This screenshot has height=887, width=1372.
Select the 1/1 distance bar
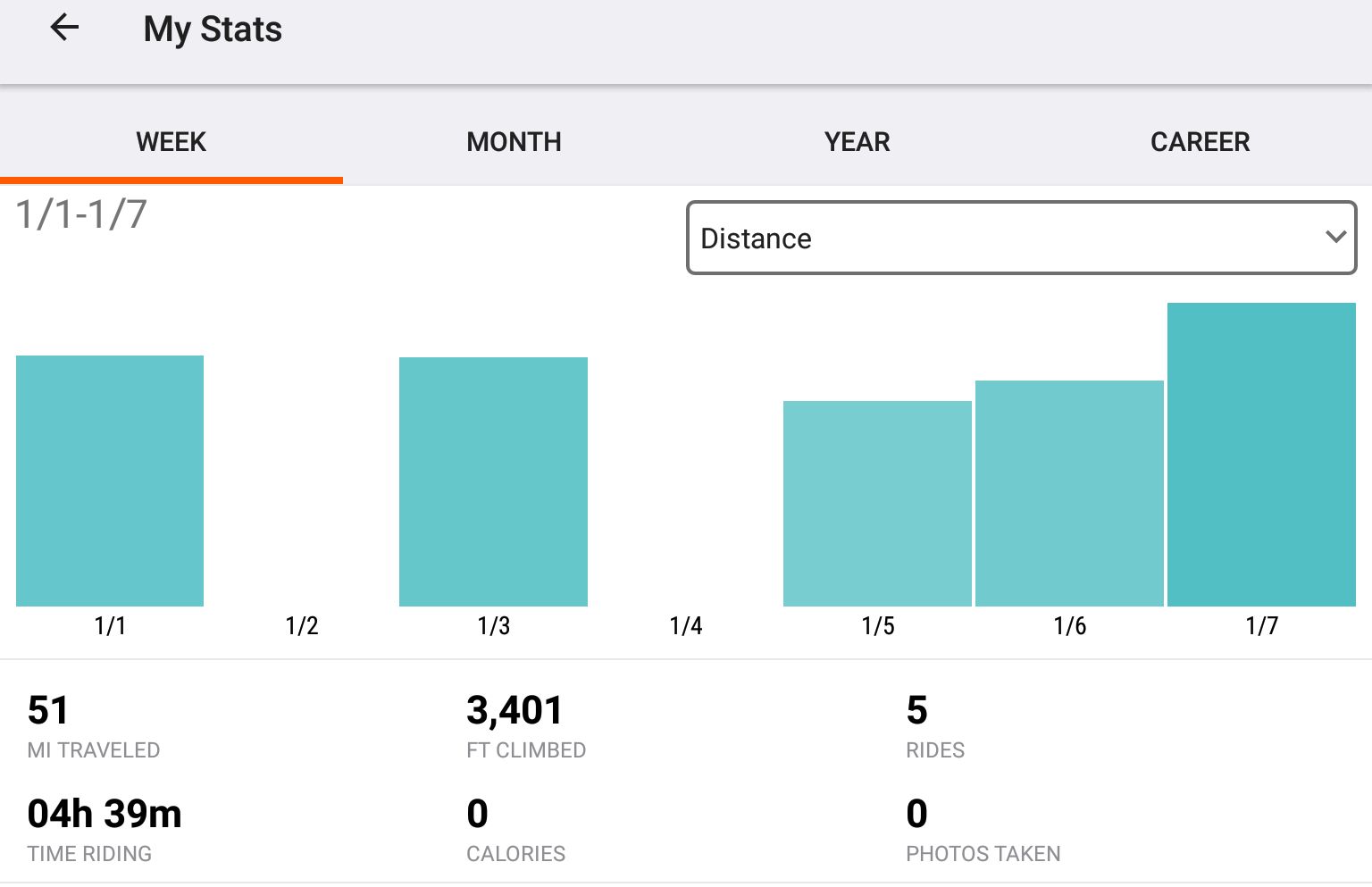point(110,481)
